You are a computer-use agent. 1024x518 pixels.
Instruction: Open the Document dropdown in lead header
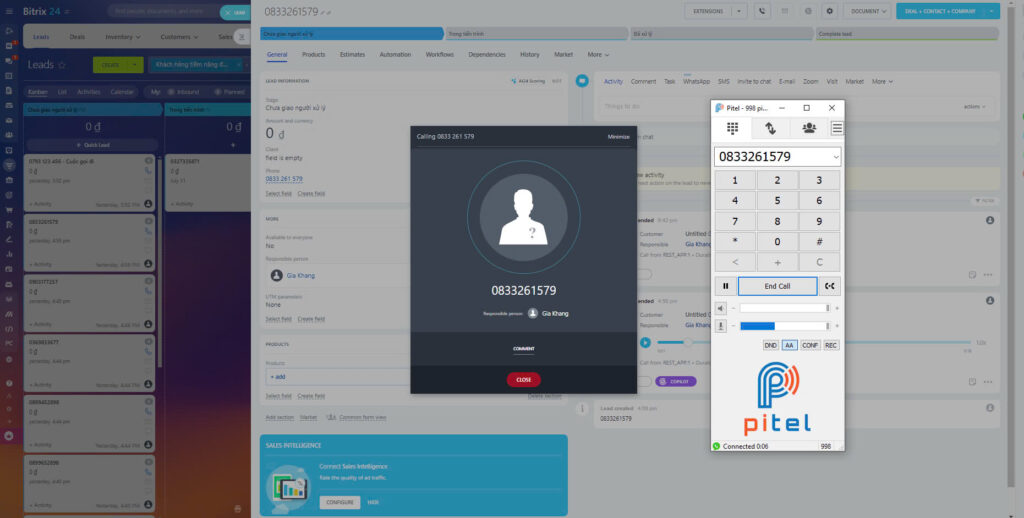[866, 11]
